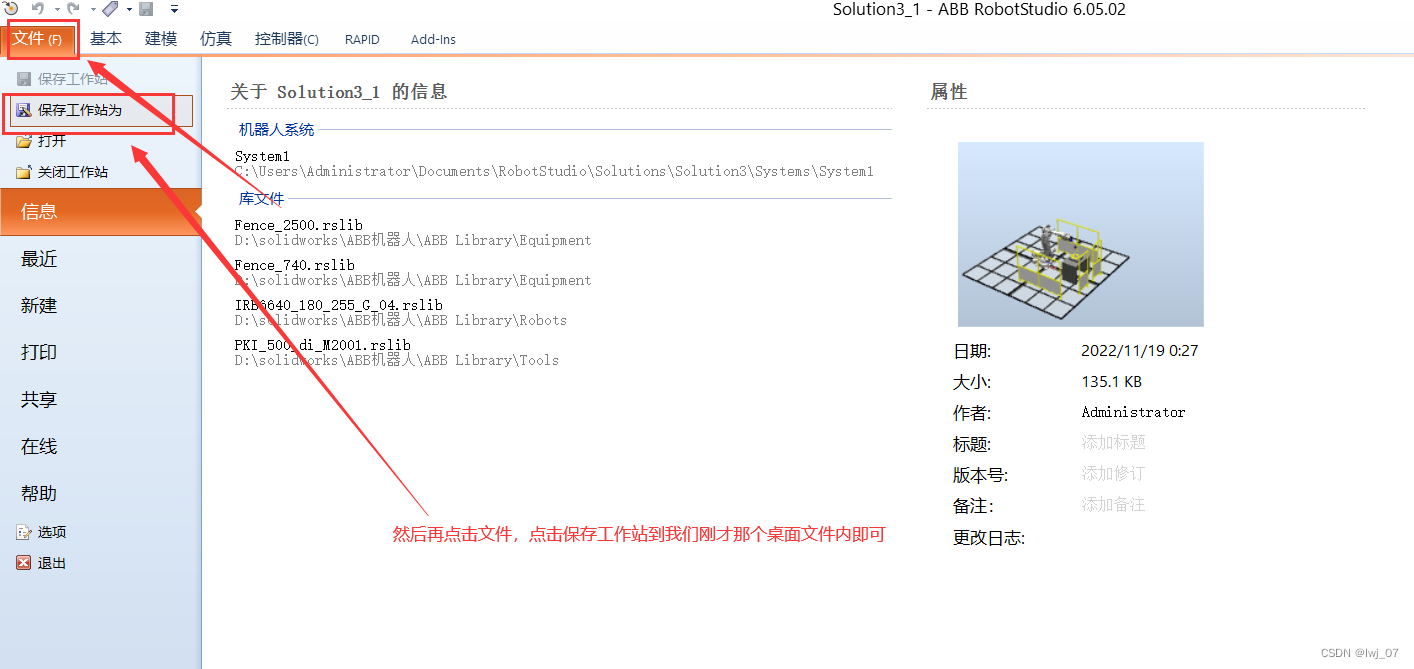
Task: Open the dropdown beside the tag icon
Action: [129, 9]
